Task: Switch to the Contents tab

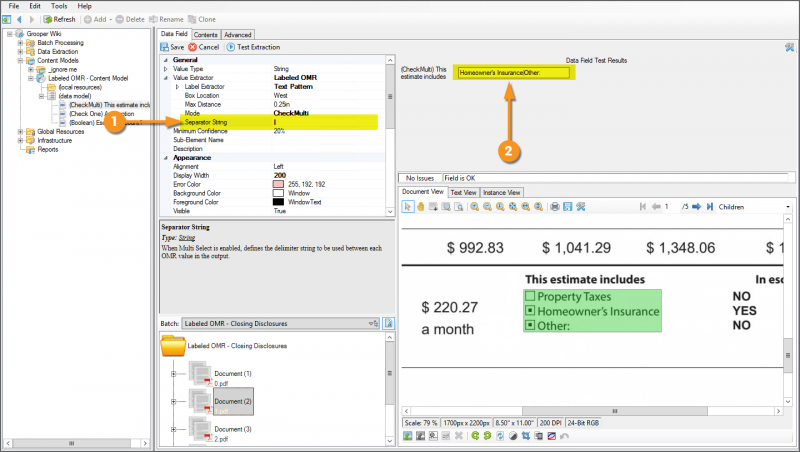Action: (206, 35)
